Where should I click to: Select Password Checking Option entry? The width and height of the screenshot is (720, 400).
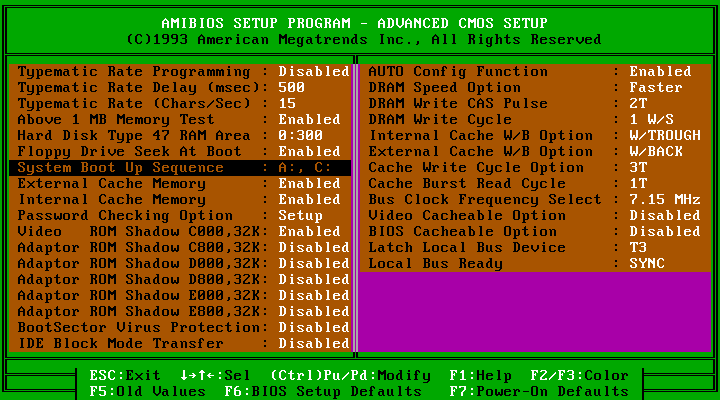tap(125, 216)
